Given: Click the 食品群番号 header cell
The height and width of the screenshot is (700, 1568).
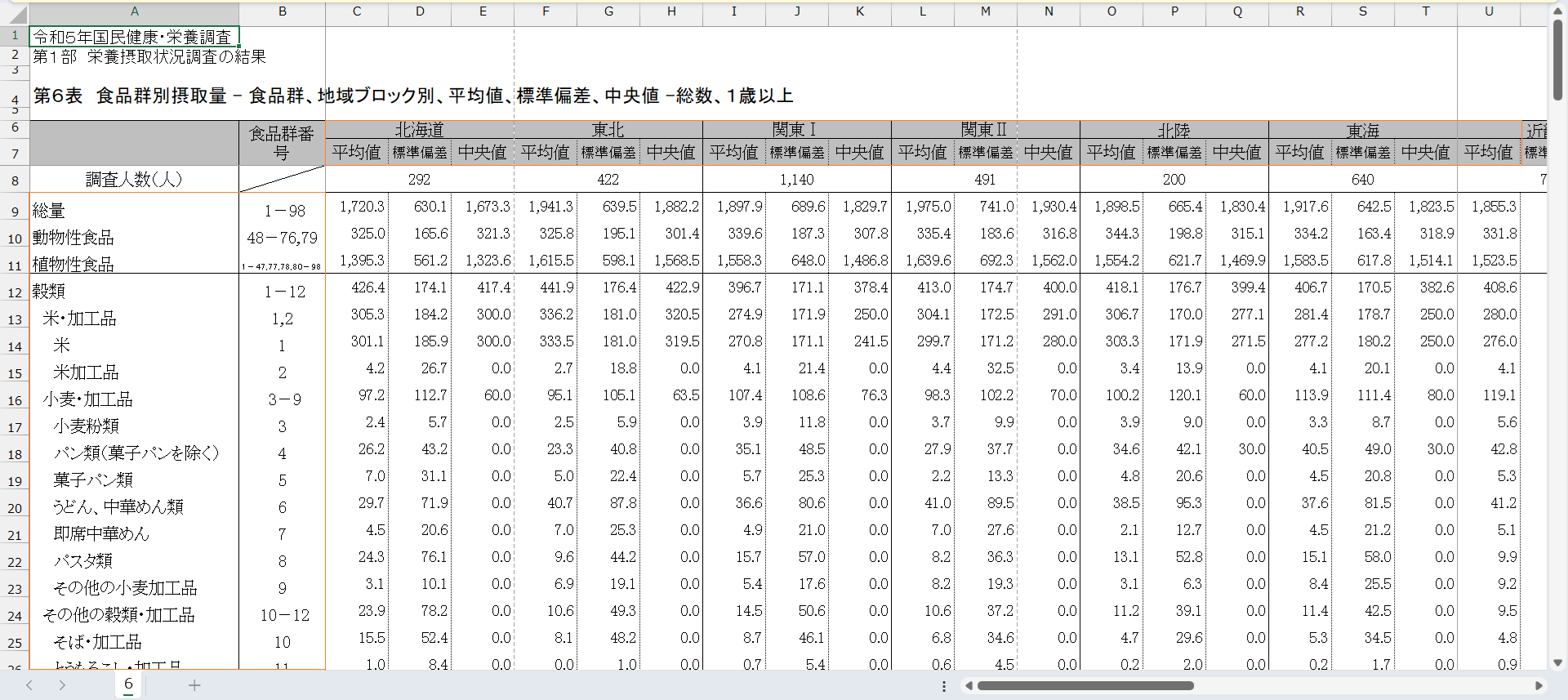Looking at the screenshot, I should [x=282, y=143].
